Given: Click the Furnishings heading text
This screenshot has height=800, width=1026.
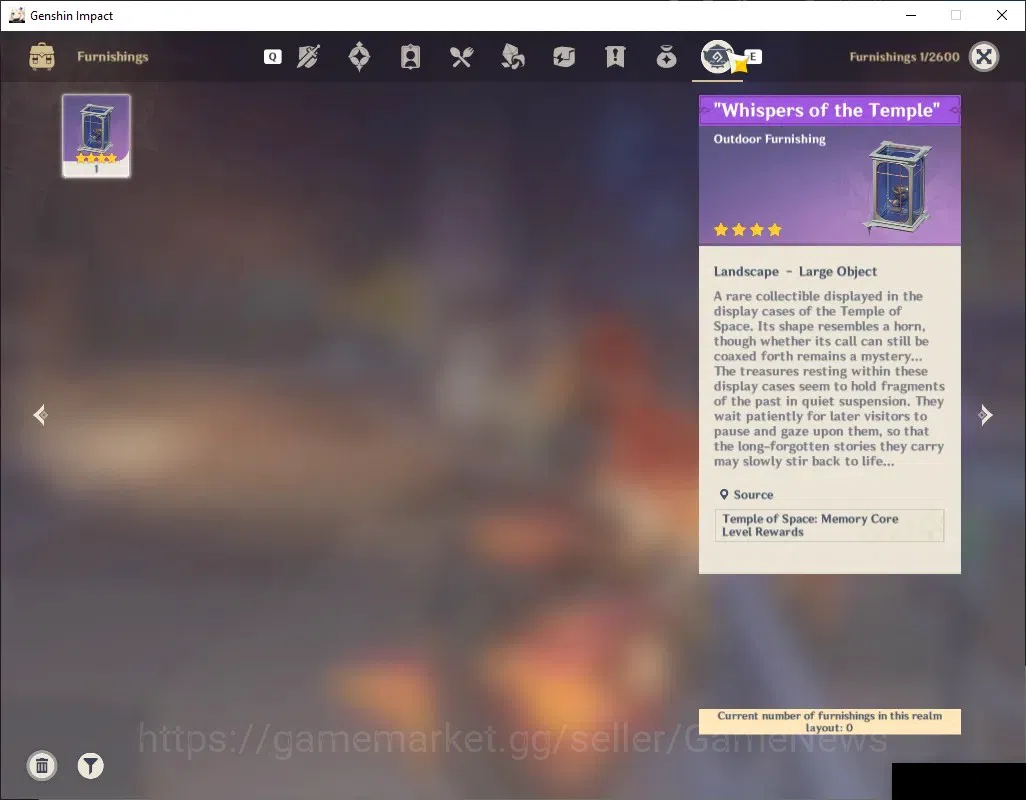Looking at the screenshot, I should click(x=113, y=57).
